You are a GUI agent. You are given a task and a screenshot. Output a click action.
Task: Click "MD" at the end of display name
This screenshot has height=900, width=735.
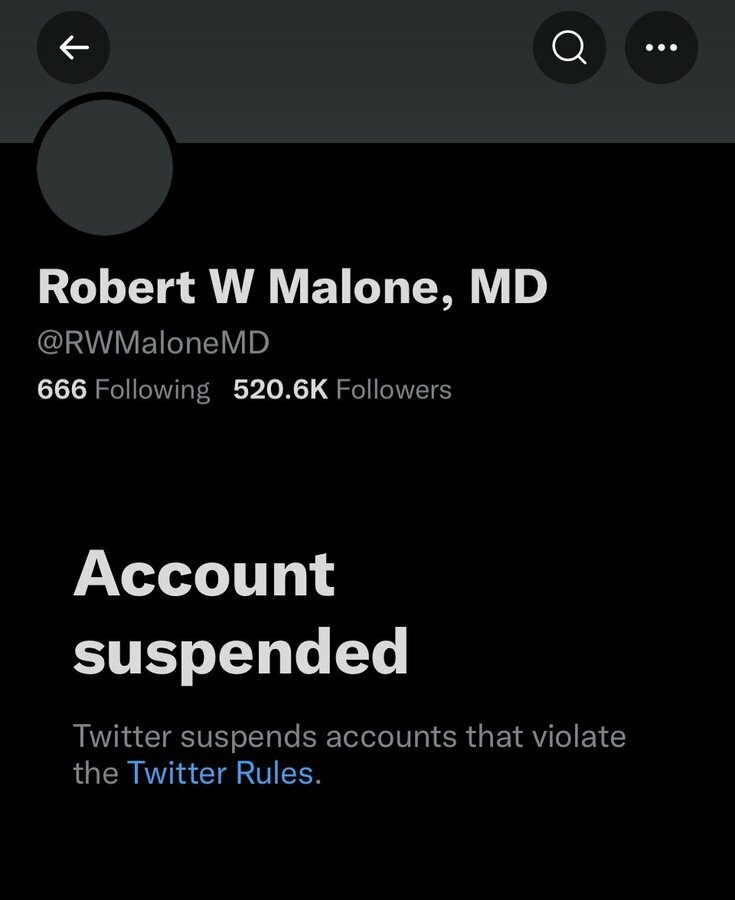509,287
